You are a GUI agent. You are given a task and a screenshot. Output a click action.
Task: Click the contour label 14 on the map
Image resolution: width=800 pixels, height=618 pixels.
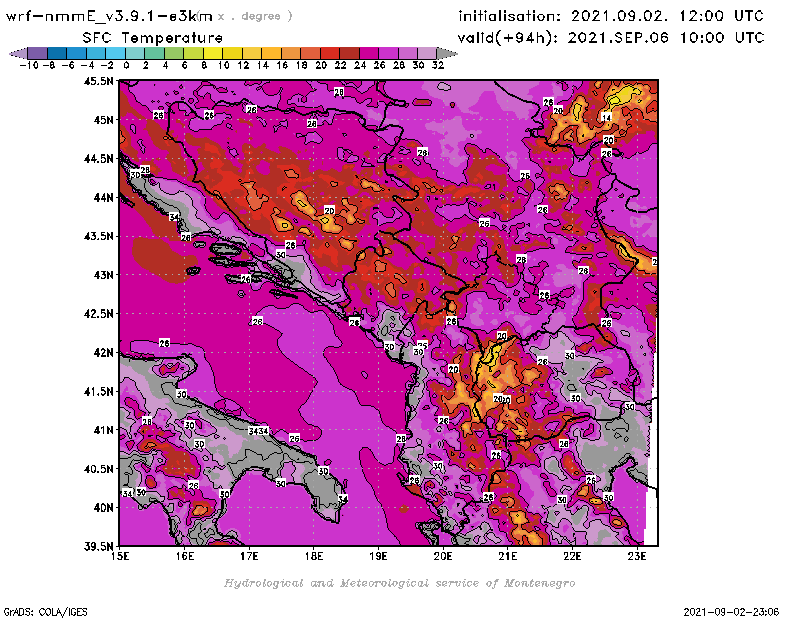point(606,117)
